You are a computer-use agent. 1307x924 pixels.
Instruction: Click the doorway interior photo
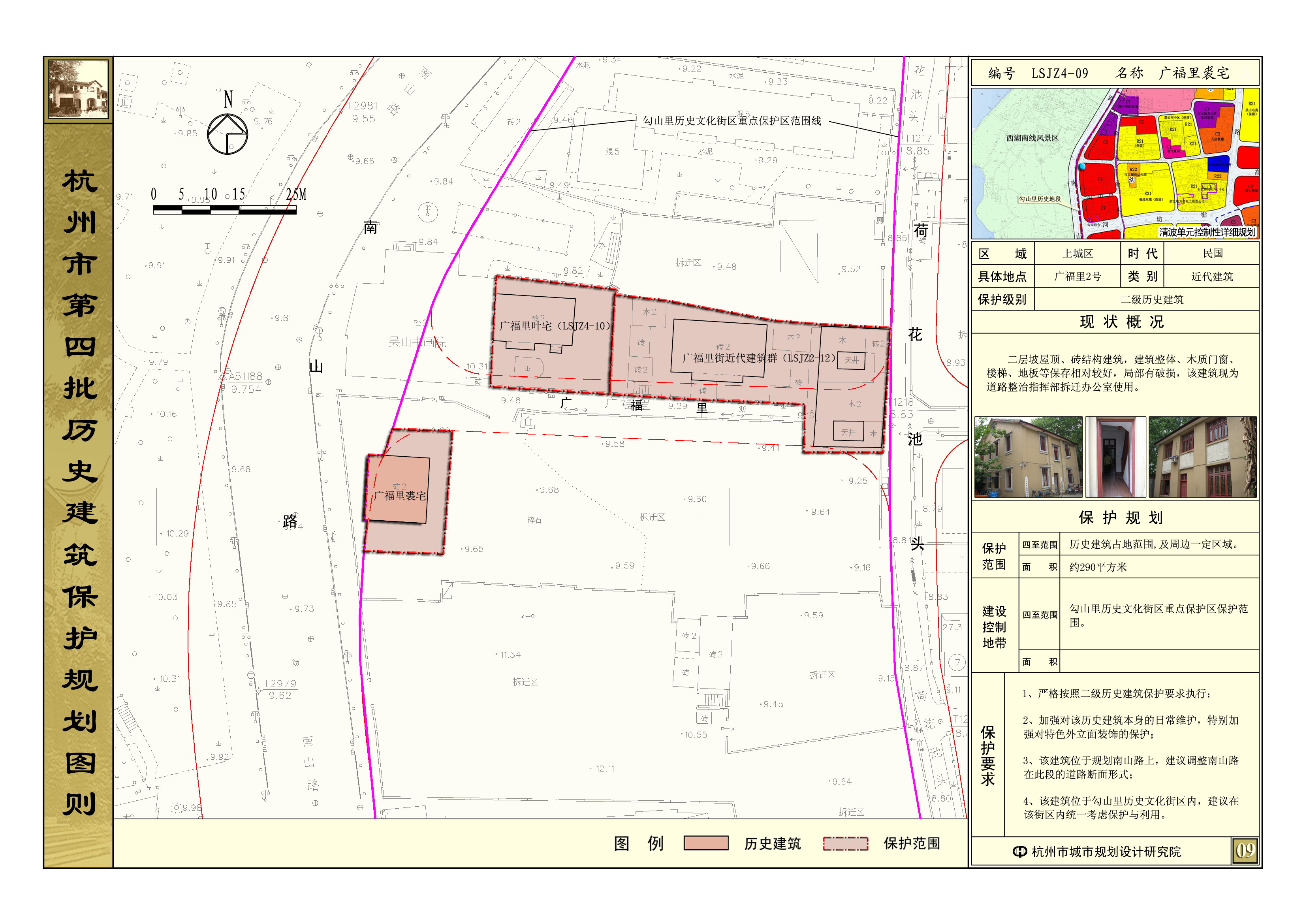1115,457
